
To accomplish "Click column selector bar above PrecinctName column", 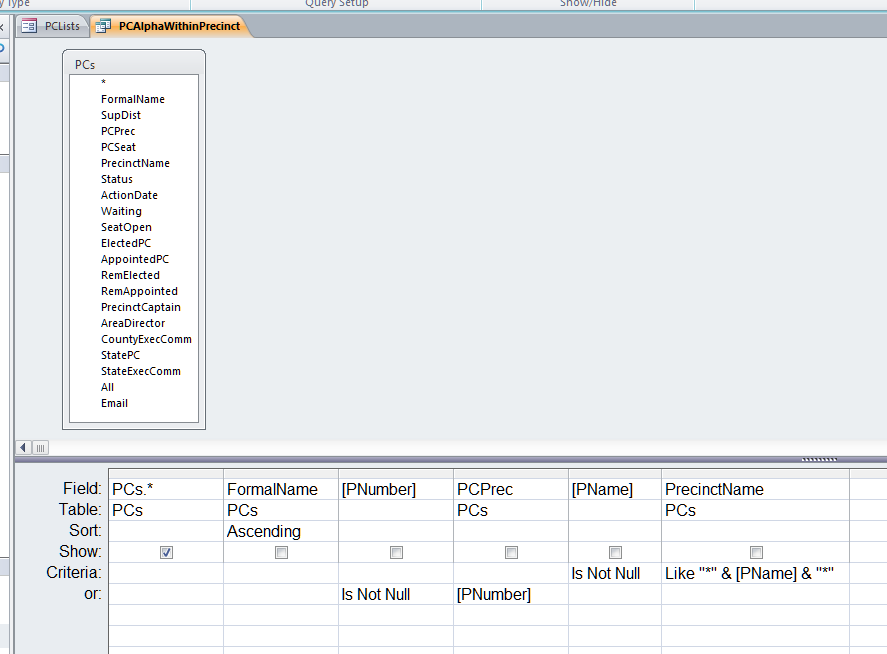I will pyautogui.click(x=756, y=473).
